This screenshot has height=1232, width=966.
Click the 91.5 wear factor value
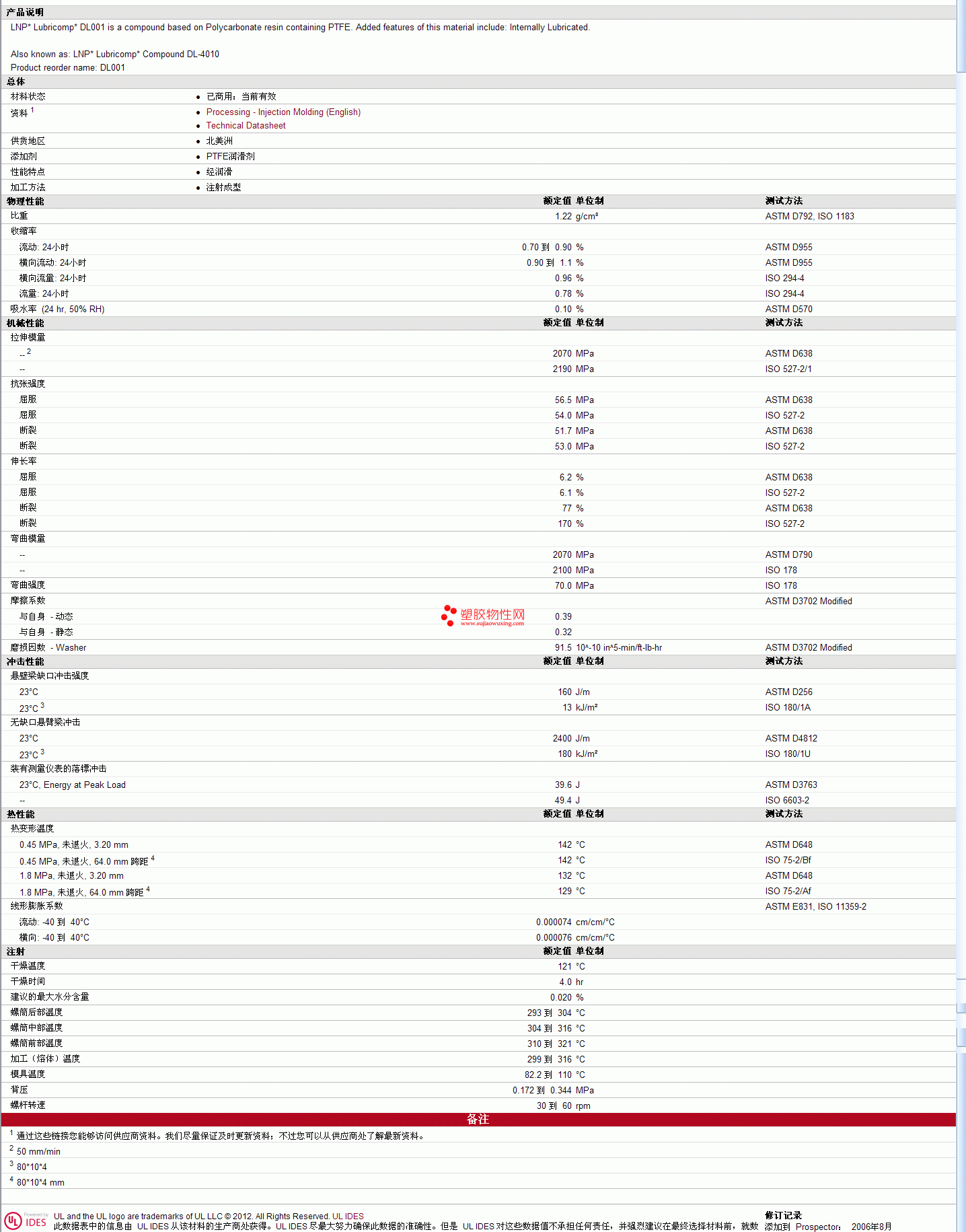click(563, 648)
